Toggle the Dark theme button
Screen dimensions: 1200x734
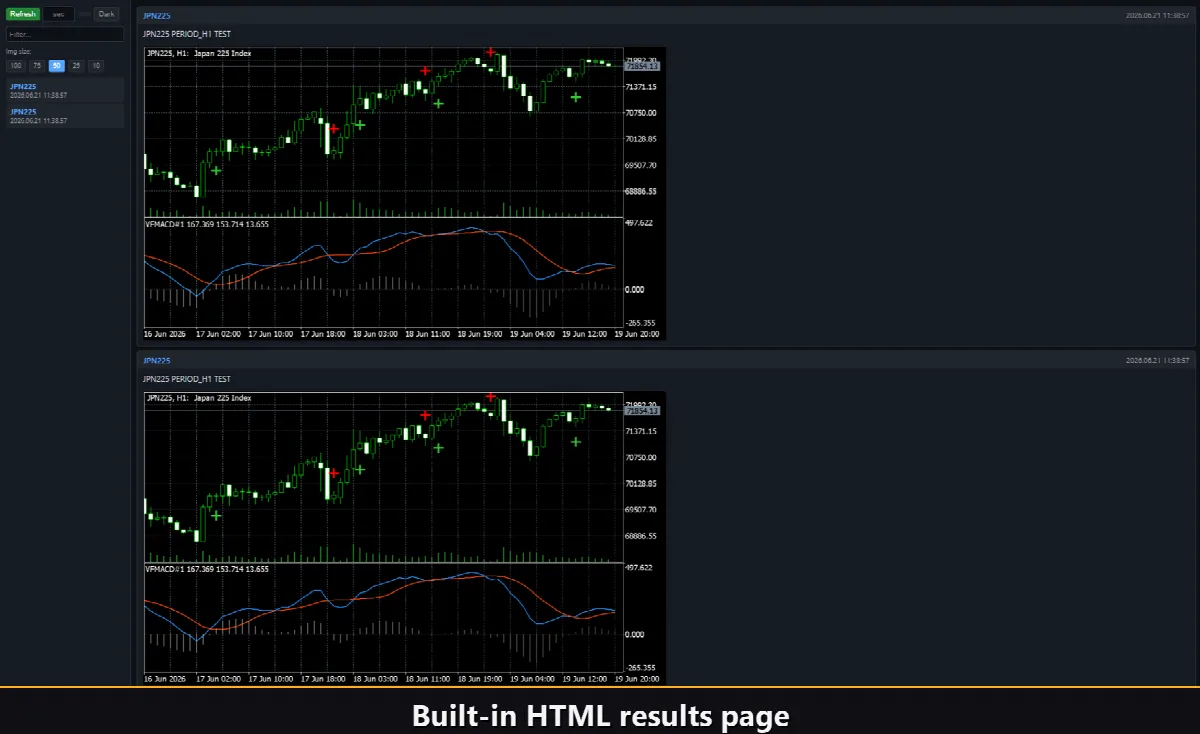(x=106, y=14)
